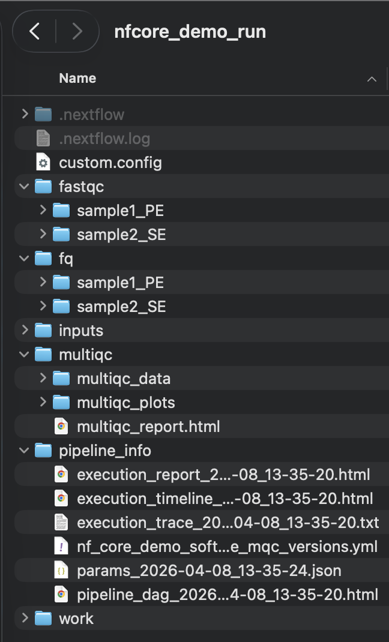
Task: Select the fastqc folder name
Action: (81, 187)
